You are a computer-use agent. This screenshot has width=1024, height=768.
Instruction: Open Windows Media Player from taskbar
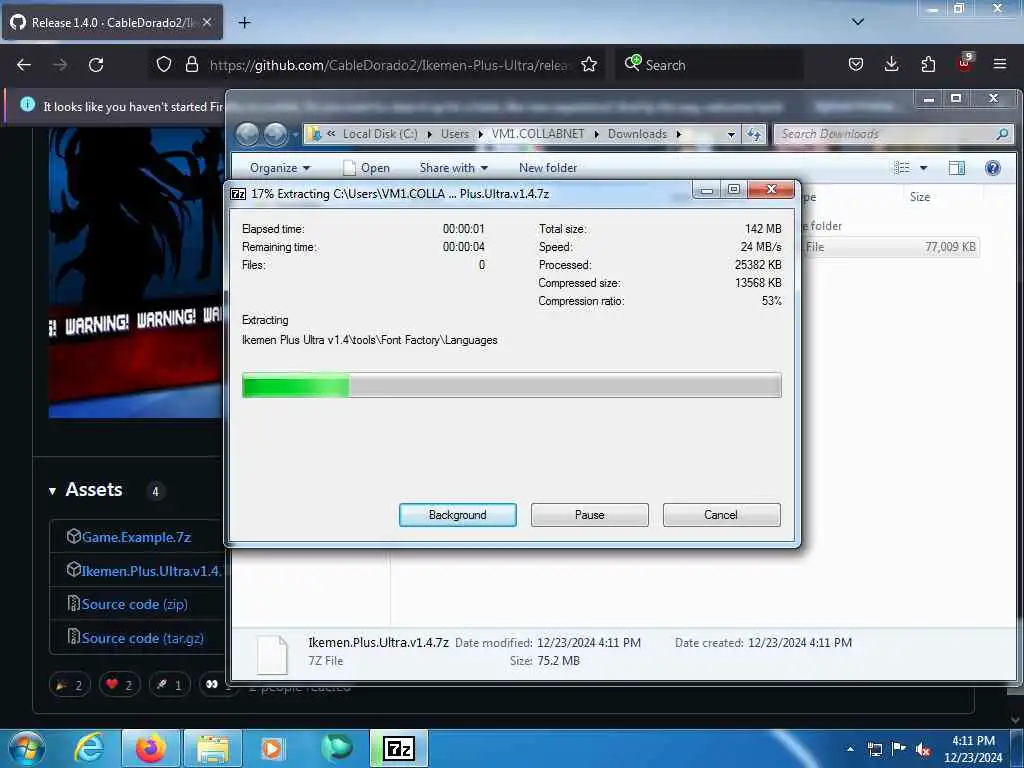click(x=273, y=748)
